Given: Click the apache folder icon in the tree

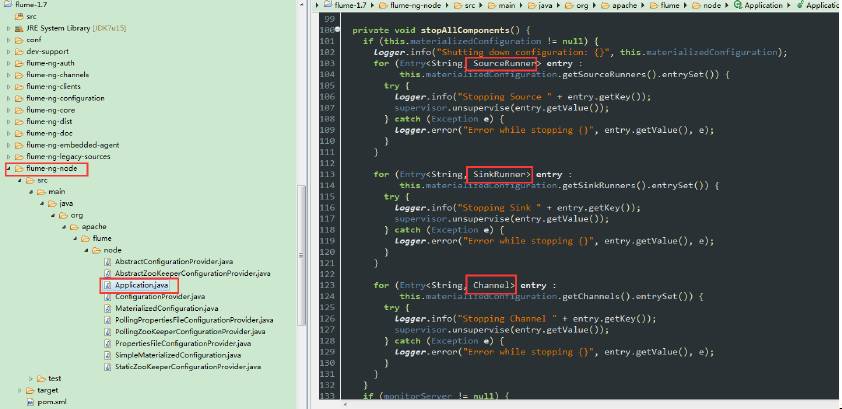Looking at the screenshot, I should click(x=74, y=227).
